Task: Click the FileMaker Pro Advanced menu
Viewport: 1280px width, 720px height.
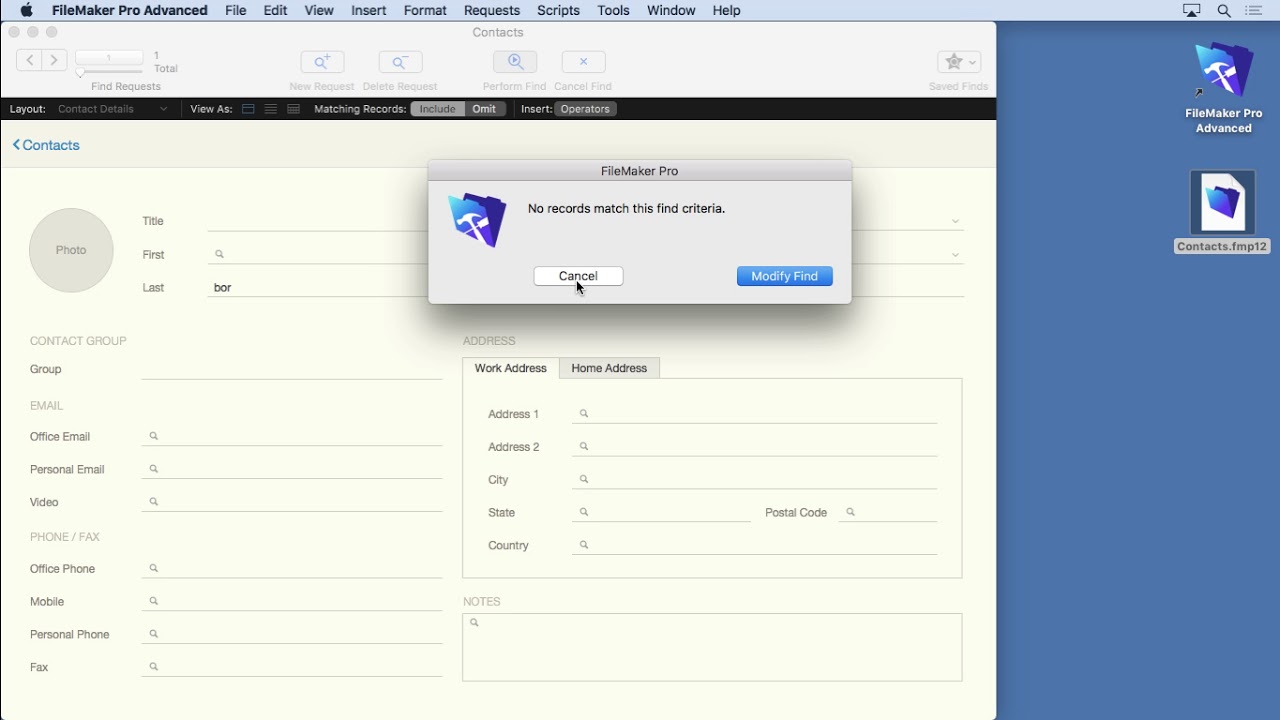Action: [130, 10]
